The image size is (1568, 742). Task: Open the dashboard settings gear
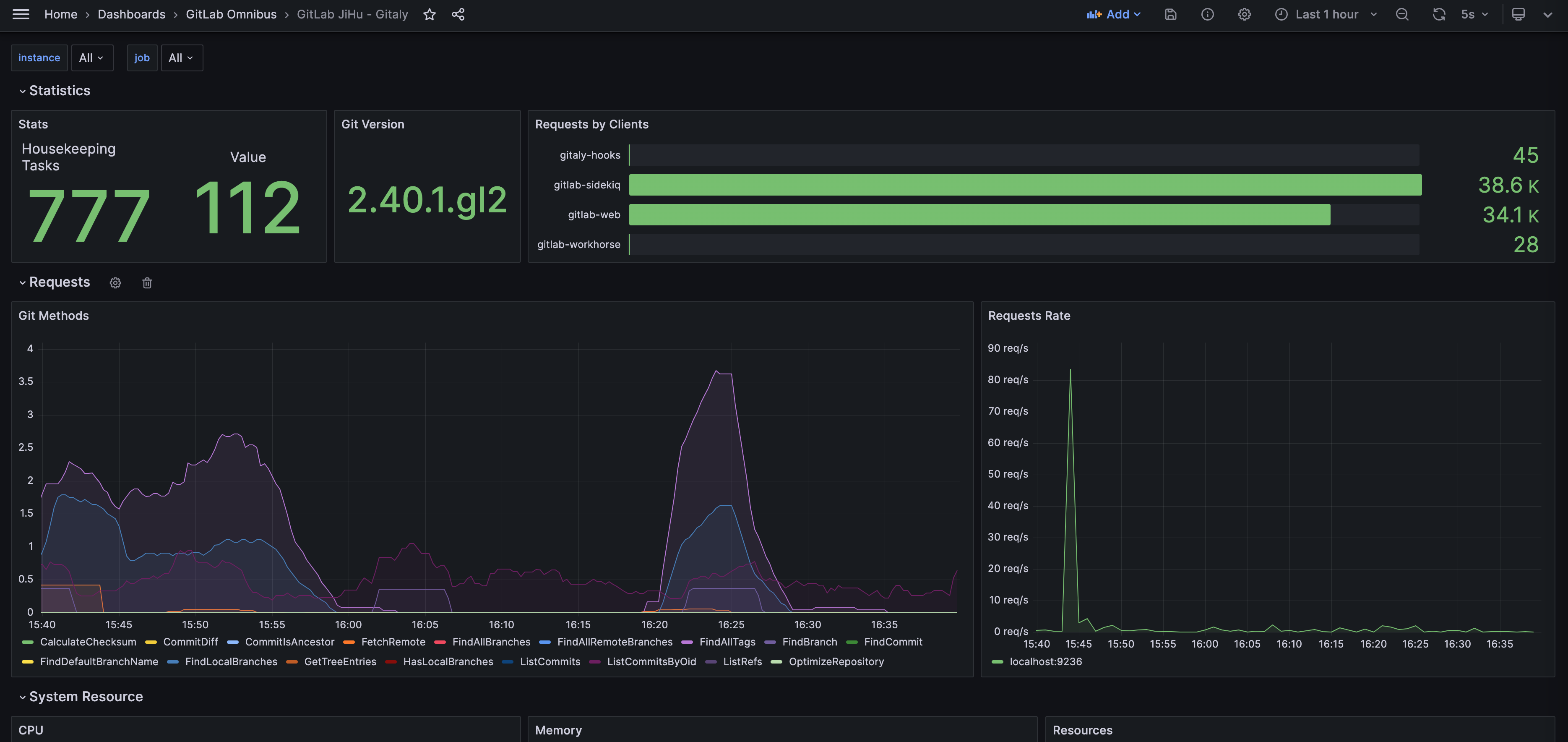[x=1244, y=14]
